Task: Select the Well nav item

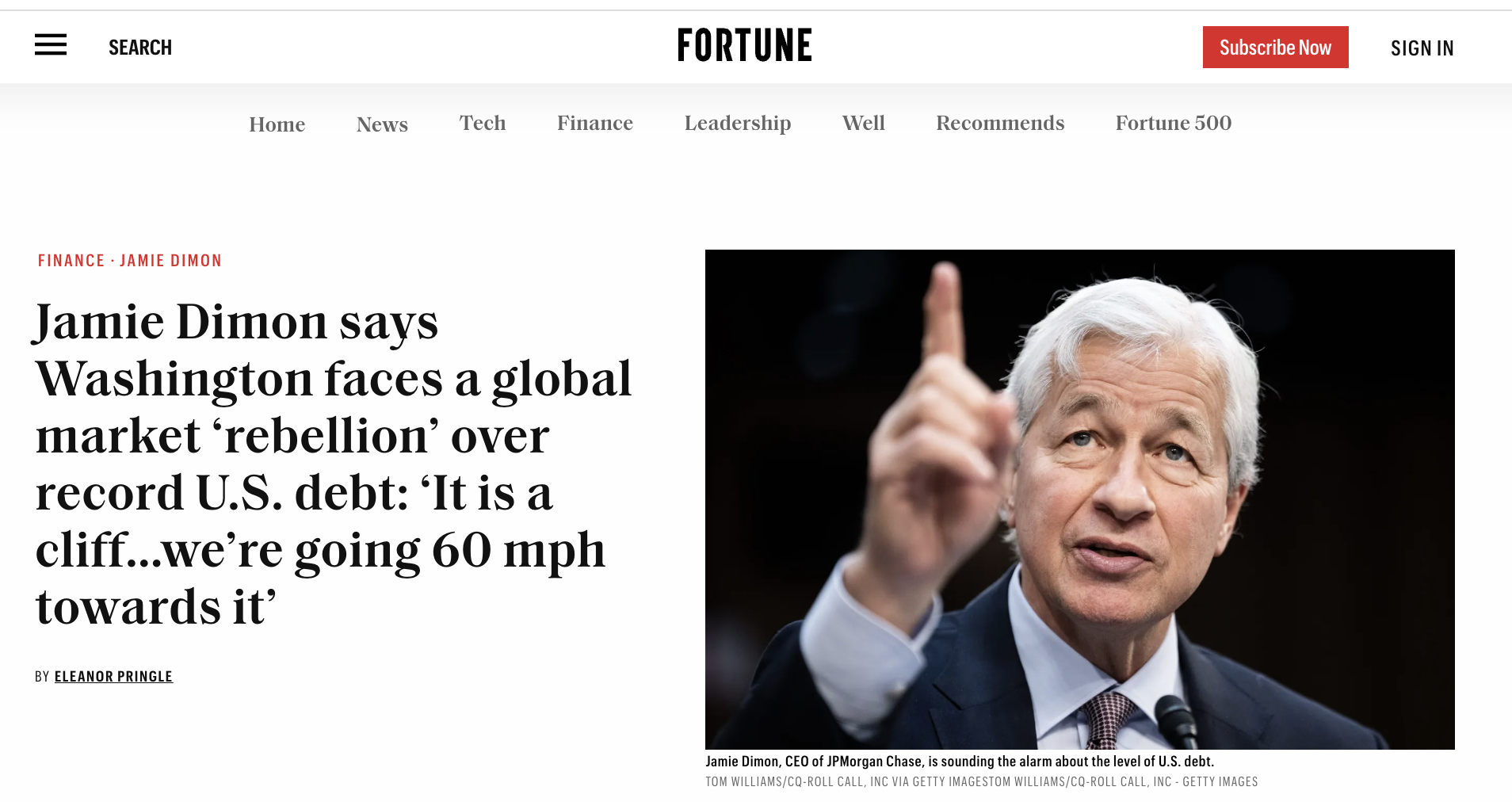Action: (x=863, y=124)
